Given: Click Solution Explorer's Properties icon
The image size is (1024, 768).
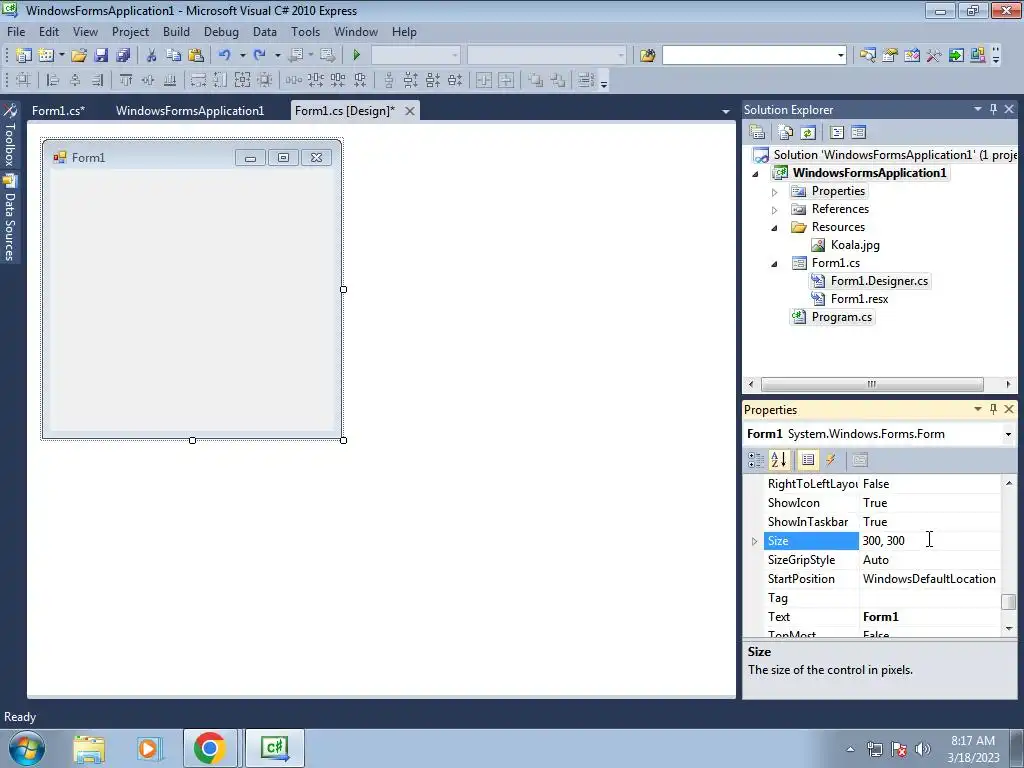Looking at the screenshot, I should coord(758,133).
